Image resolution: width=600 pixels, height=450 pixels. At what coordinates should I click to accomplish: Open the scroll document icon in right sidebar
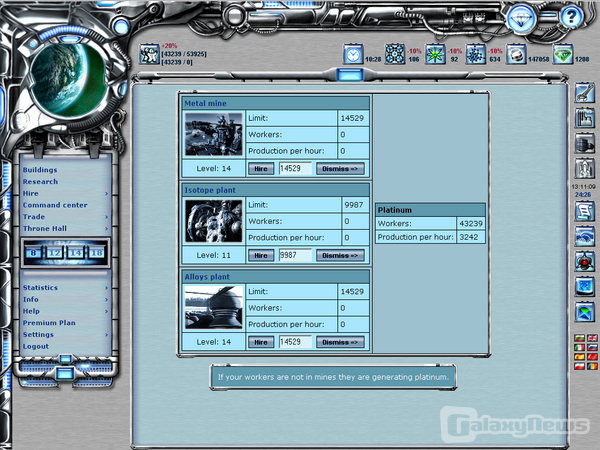585,211
